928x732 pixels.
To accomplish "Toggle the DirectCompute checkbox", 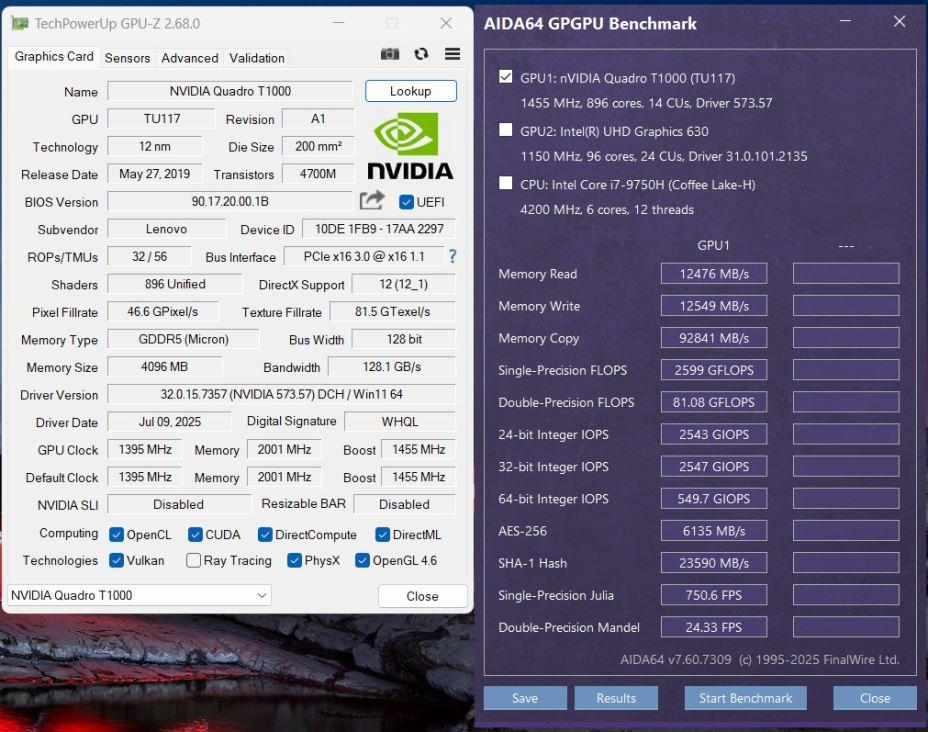I will pos(265,534).
